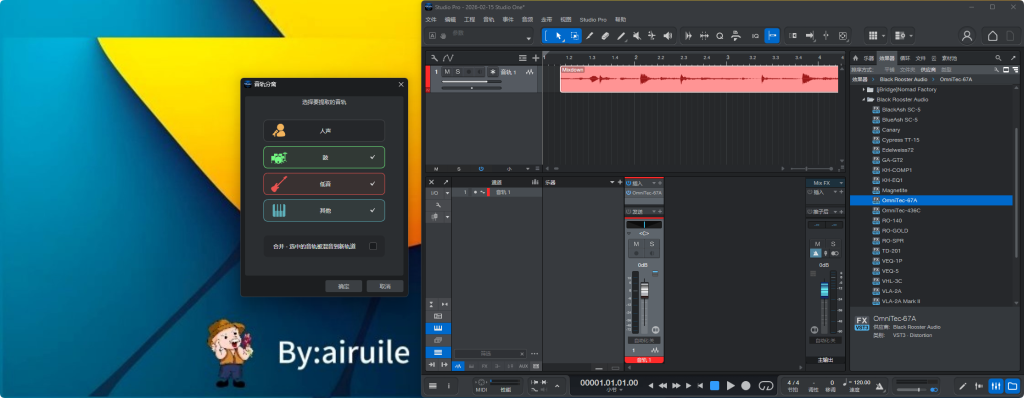Select OmniTec-67A plugin
The image size is (1024, 398).
click(x=931, y=200)
